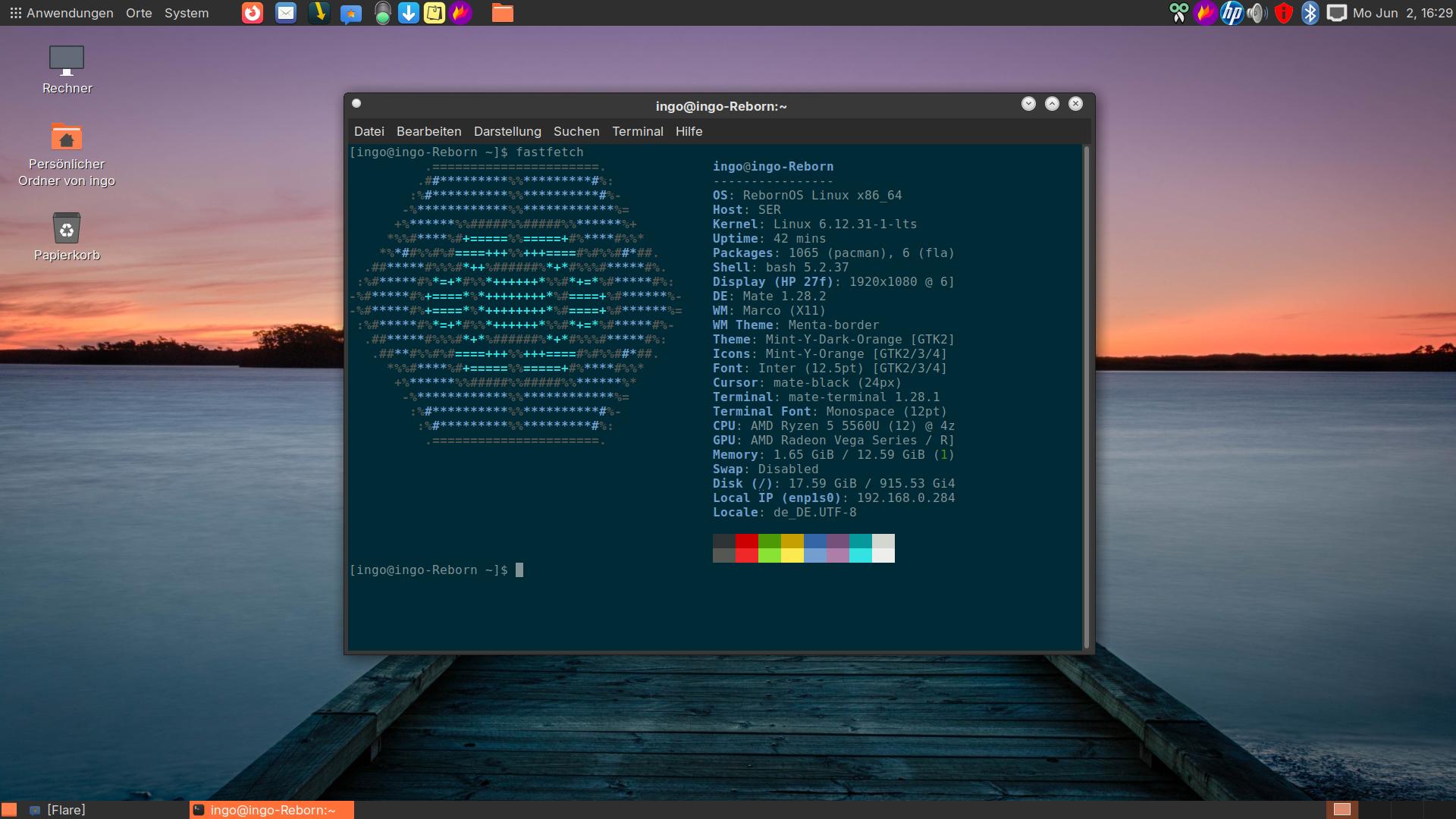The height and width of the screenshot is (819, 1456).
Task: Open the Darstellung terminal menu
Action: [x=507, y=131]
